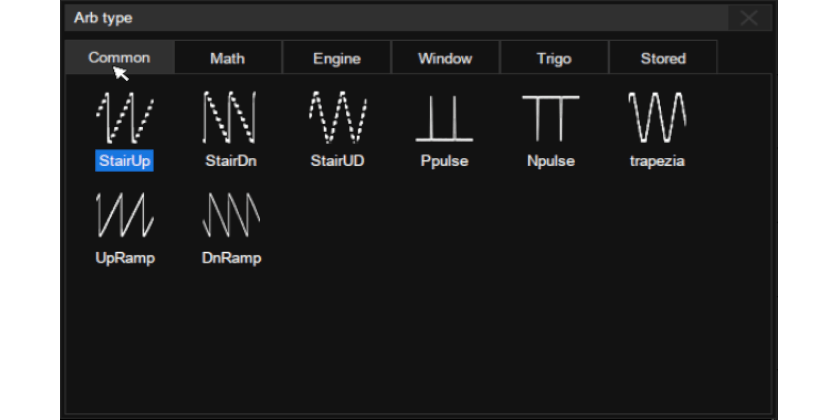Switch to the Common tab

(119, 58)
